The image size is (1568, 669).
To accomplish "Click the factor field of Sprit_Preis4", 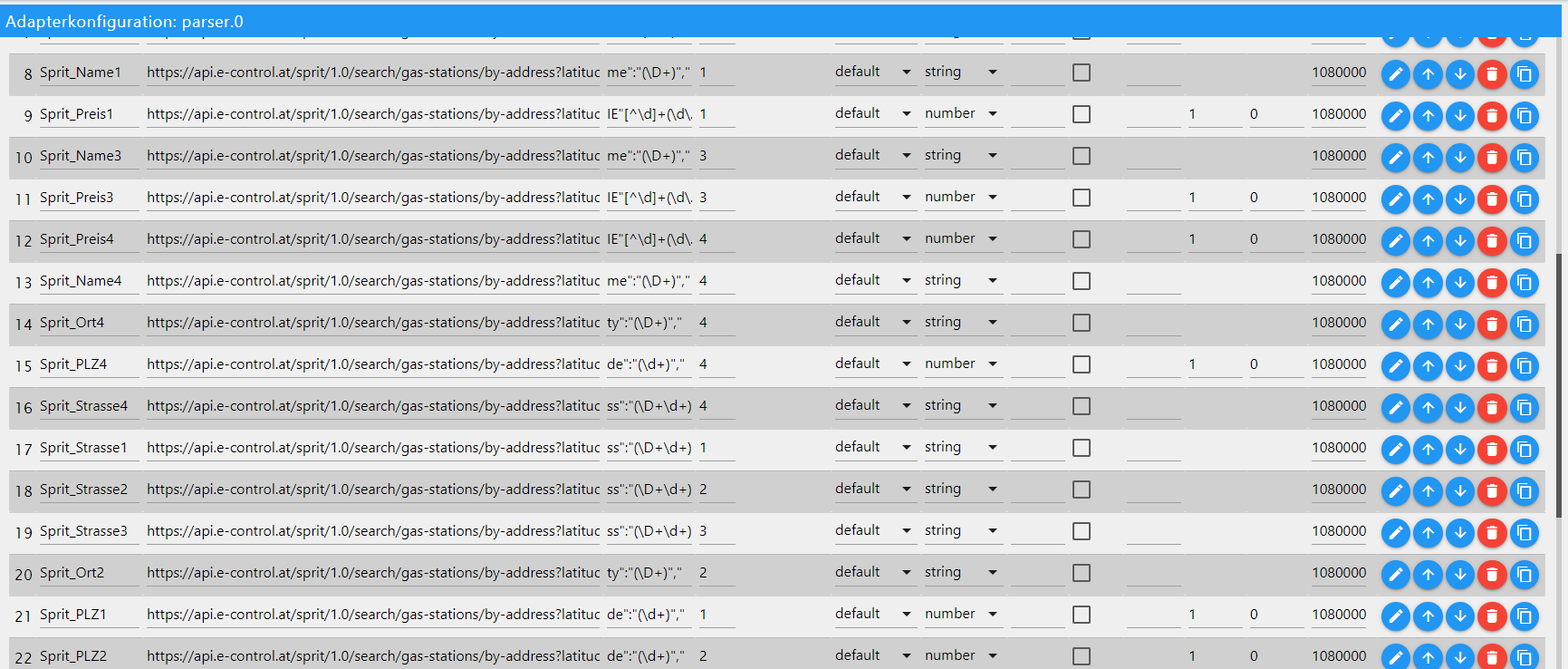I will coord(1215,239).
